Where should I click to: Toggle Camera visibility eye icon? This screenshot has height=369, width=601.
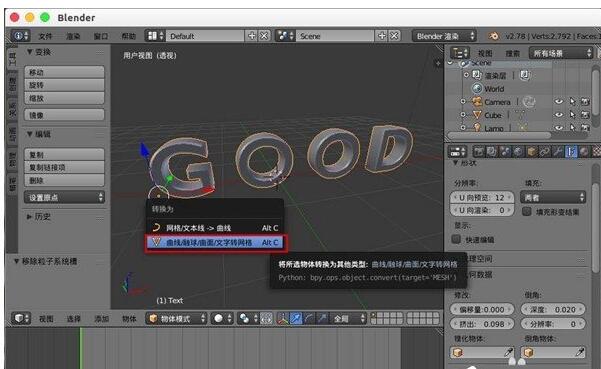pos(559,102)
